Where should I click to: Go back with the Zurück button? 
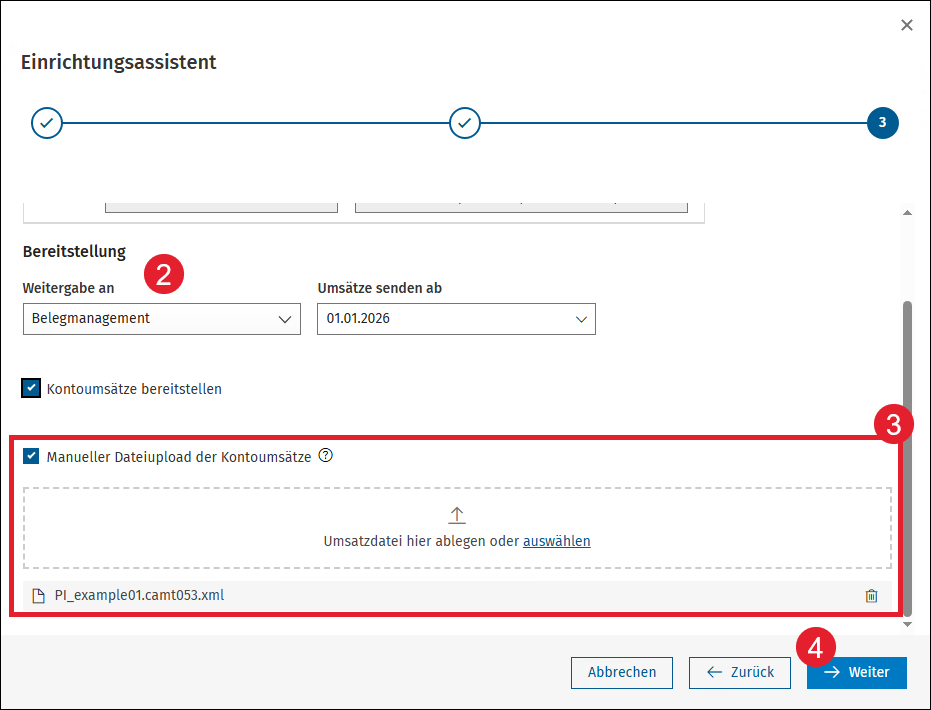[740, 672]
